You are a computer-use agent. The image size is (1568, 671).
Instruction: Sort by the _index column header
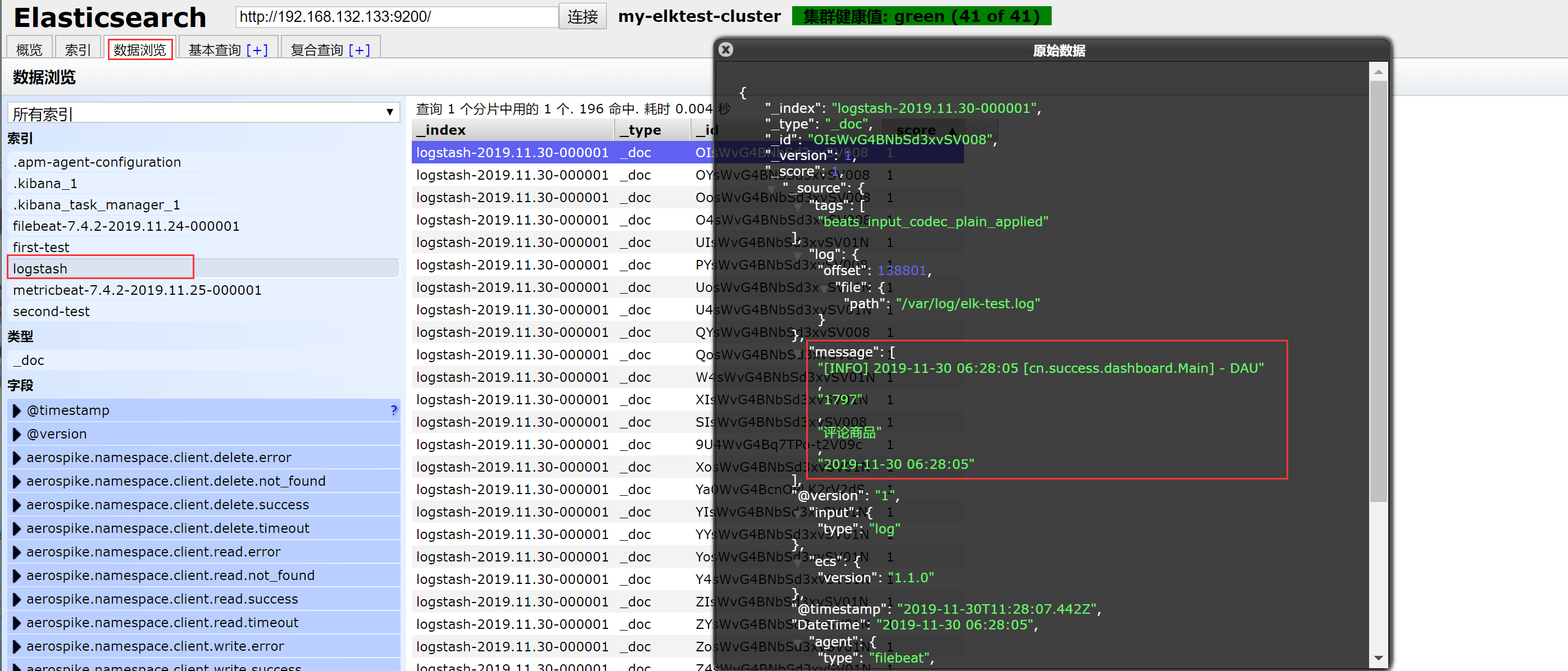click(x=512, y=130)
